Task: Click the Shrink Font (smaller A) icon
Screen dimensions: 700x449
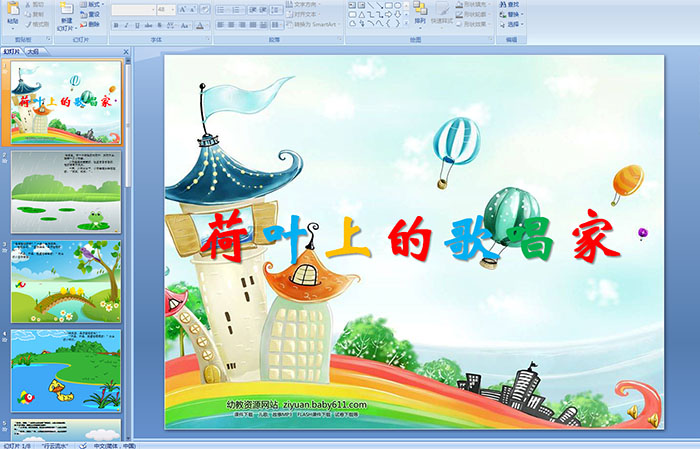Action: (192, 9)
